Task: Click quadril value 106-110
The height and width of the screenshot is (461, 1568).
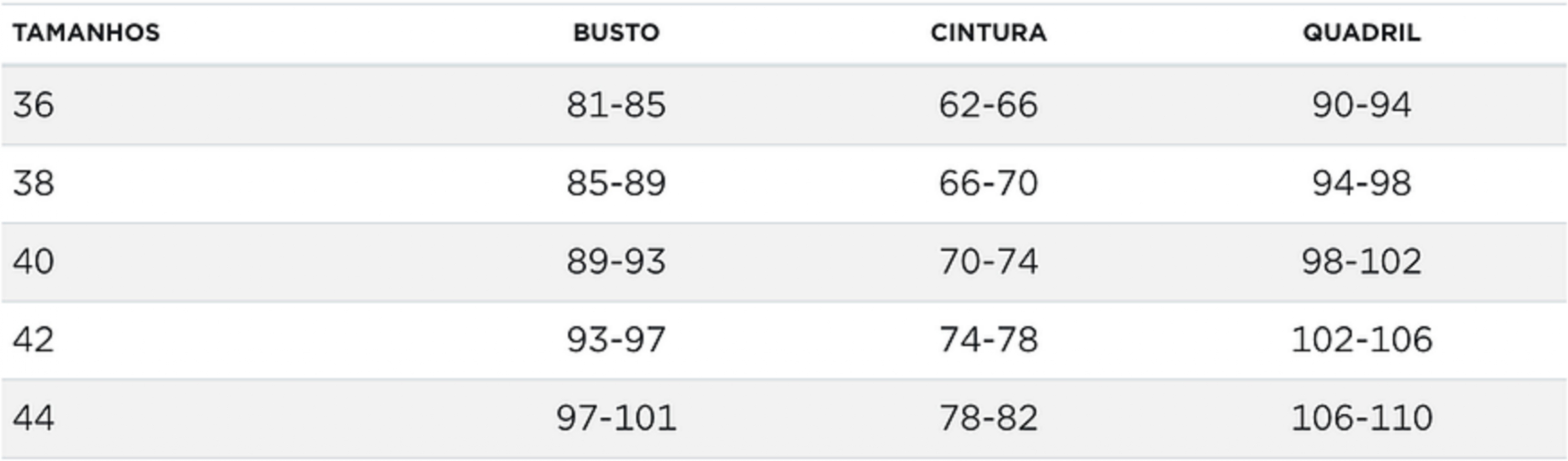Action: (x=1361, y=418)
